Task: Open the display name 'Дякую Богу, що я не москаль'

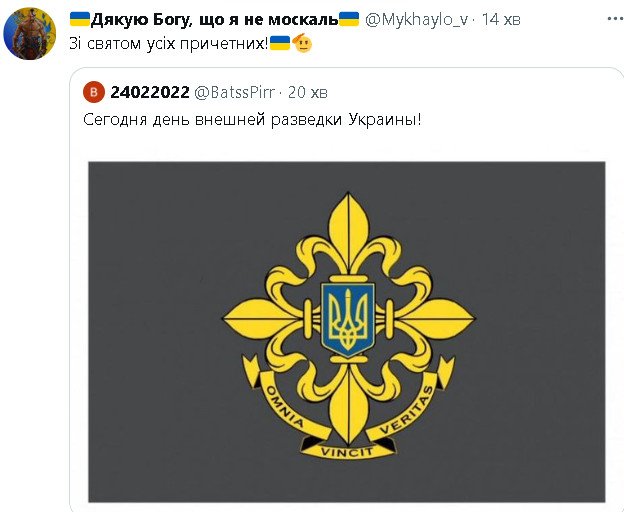Action: coord(214,19)
